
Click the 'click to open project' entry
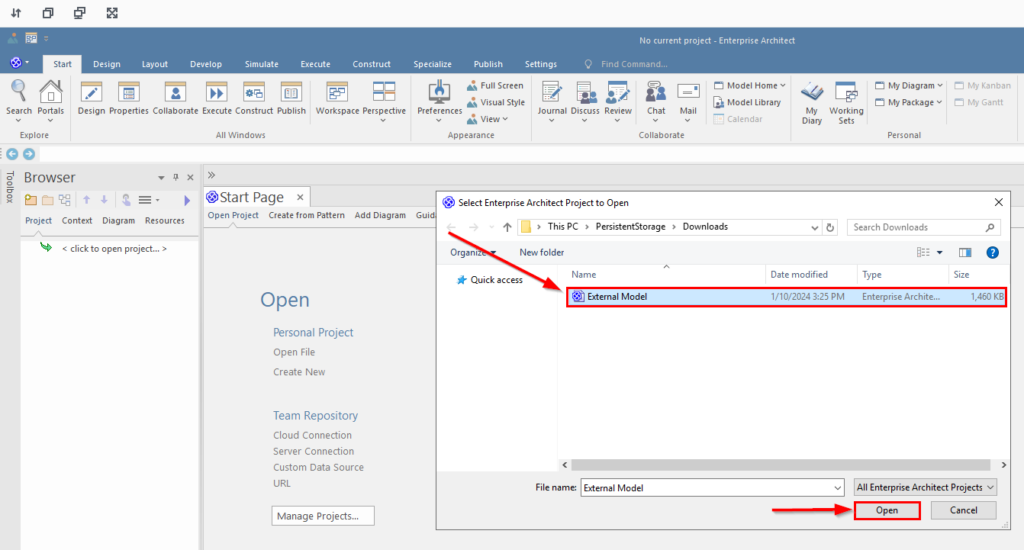114,249
